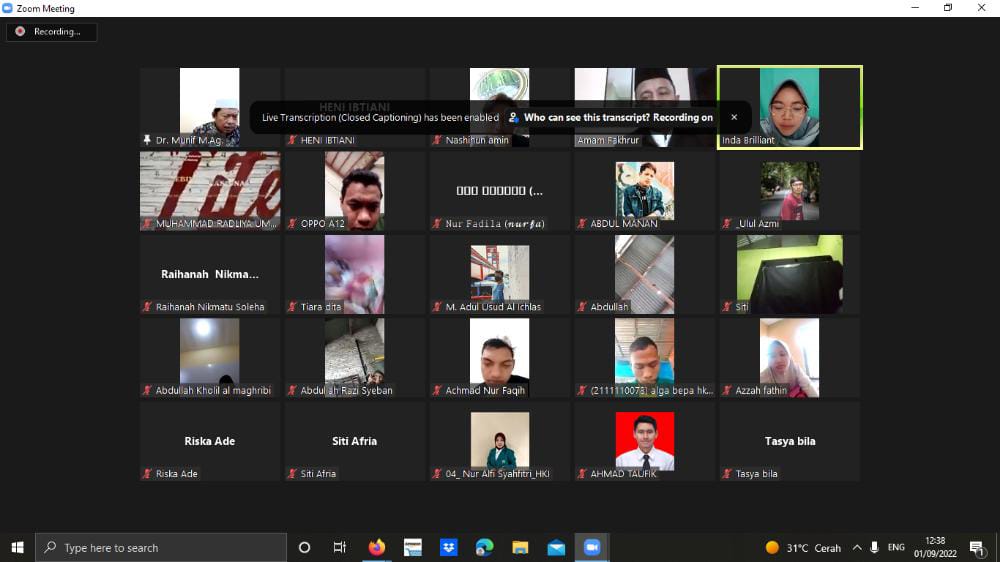1000x562 pixels.
Task: Click muted mic icon beside HENI IBTIANI
Action: coord(293,140)
